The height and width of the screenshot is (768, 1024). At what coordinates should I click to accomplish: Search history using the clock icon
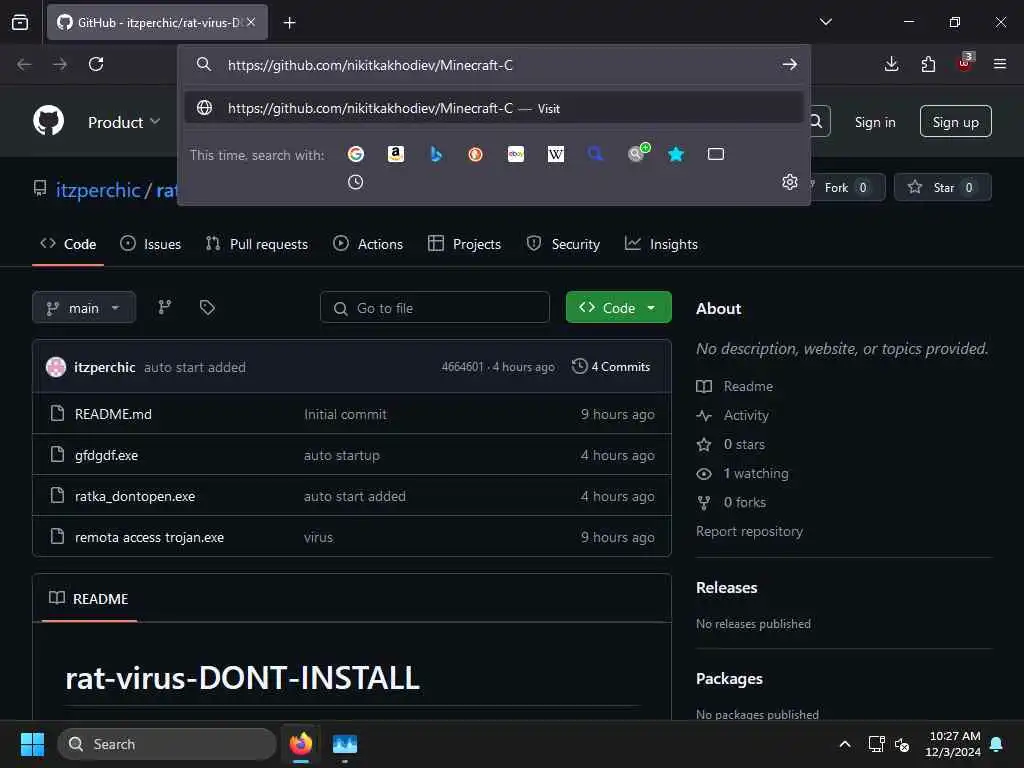355,182
